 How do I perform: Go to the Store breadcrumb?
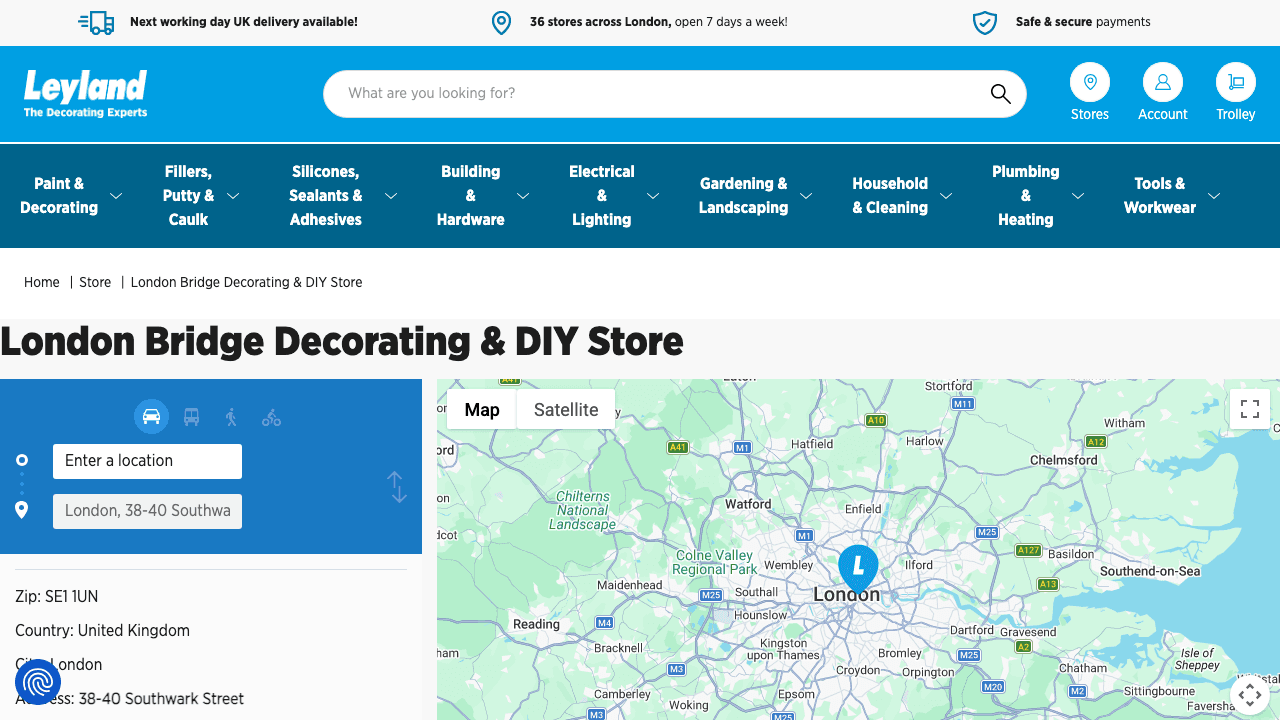(95, 282)
